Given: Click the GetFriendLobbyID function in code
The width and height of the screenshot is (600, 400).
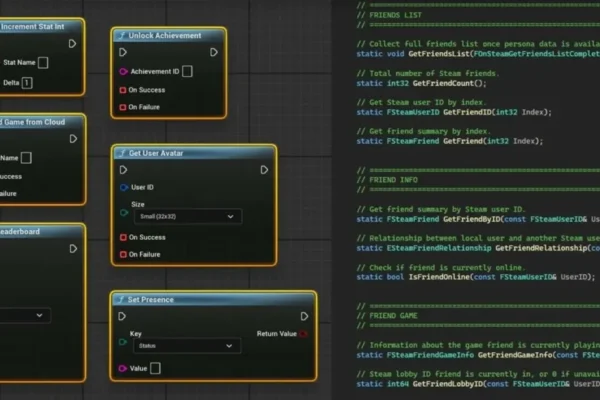Looking at the screenshot, I should point(448,384).
